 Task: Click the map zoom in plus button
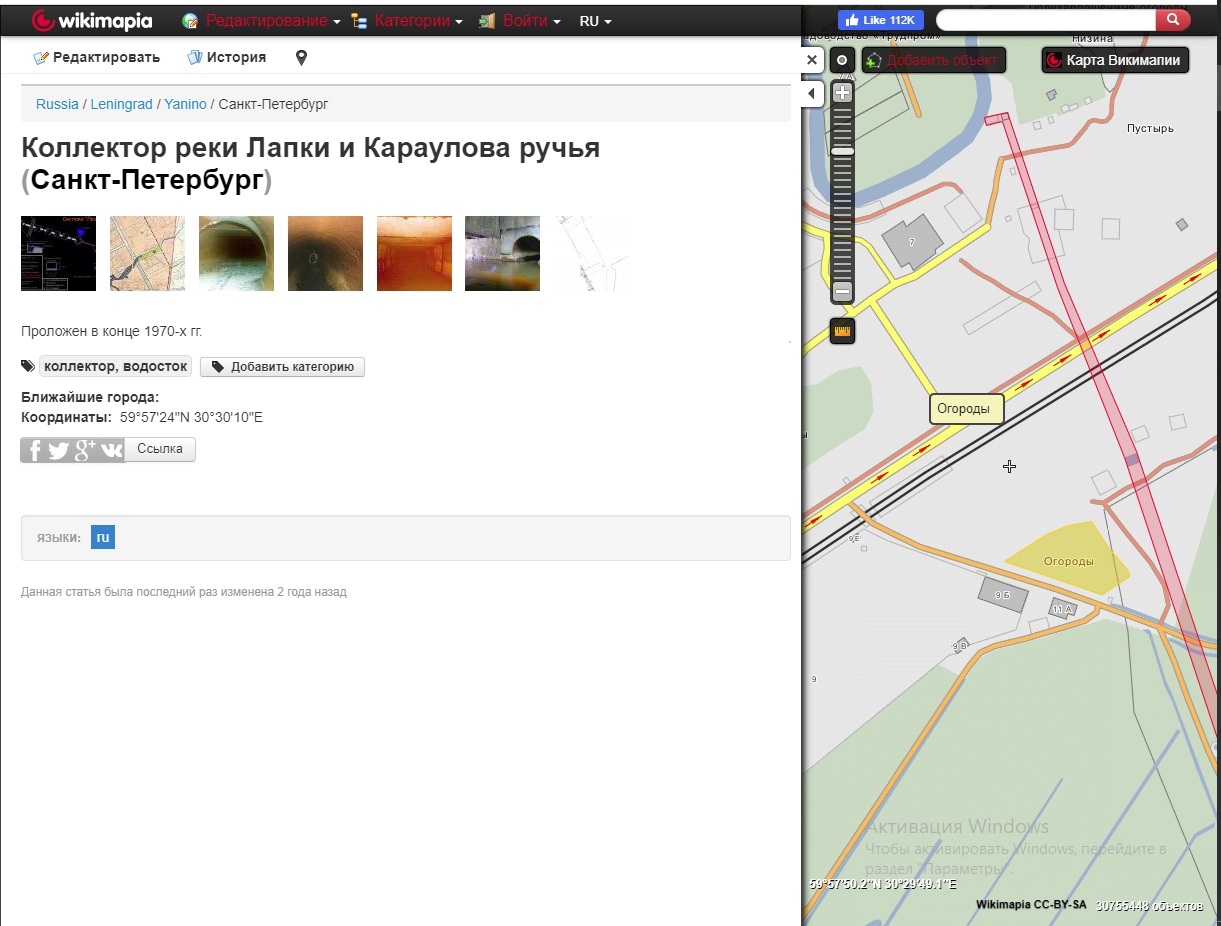842,93
